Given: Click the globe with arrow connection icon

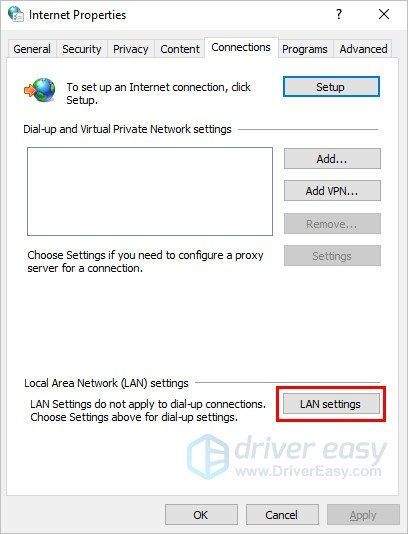Looking at the screenshot, I should click(x=40, y=90).
